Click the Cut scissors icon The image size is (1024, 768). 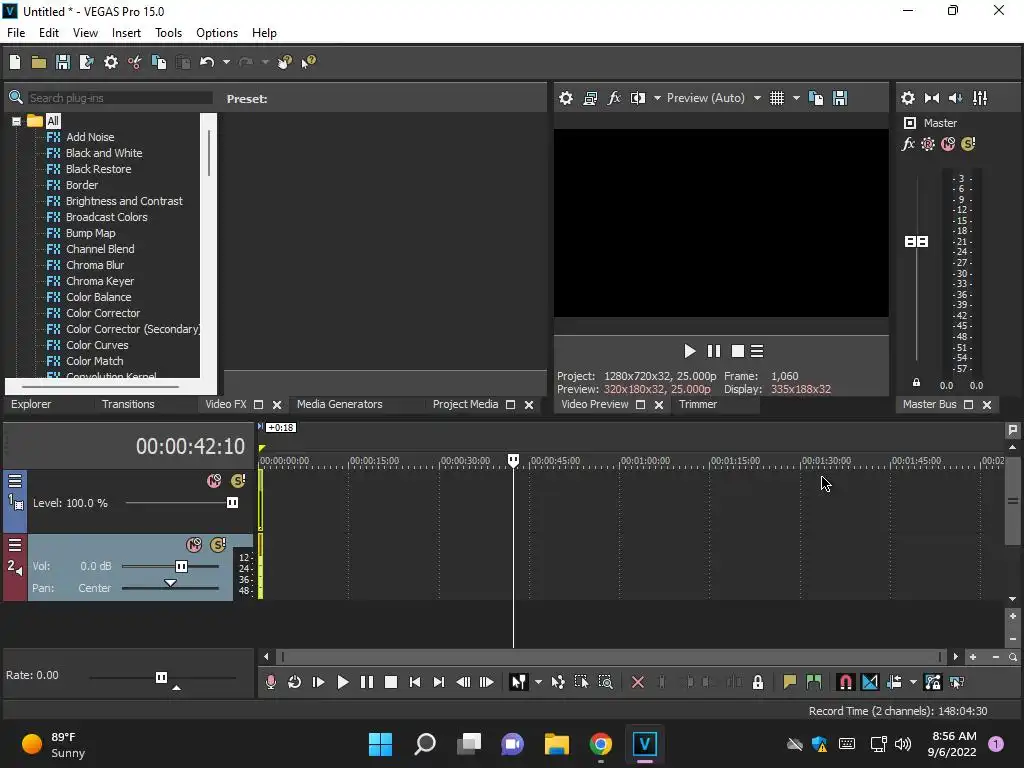pyautogui.click(x=135, y=62)
